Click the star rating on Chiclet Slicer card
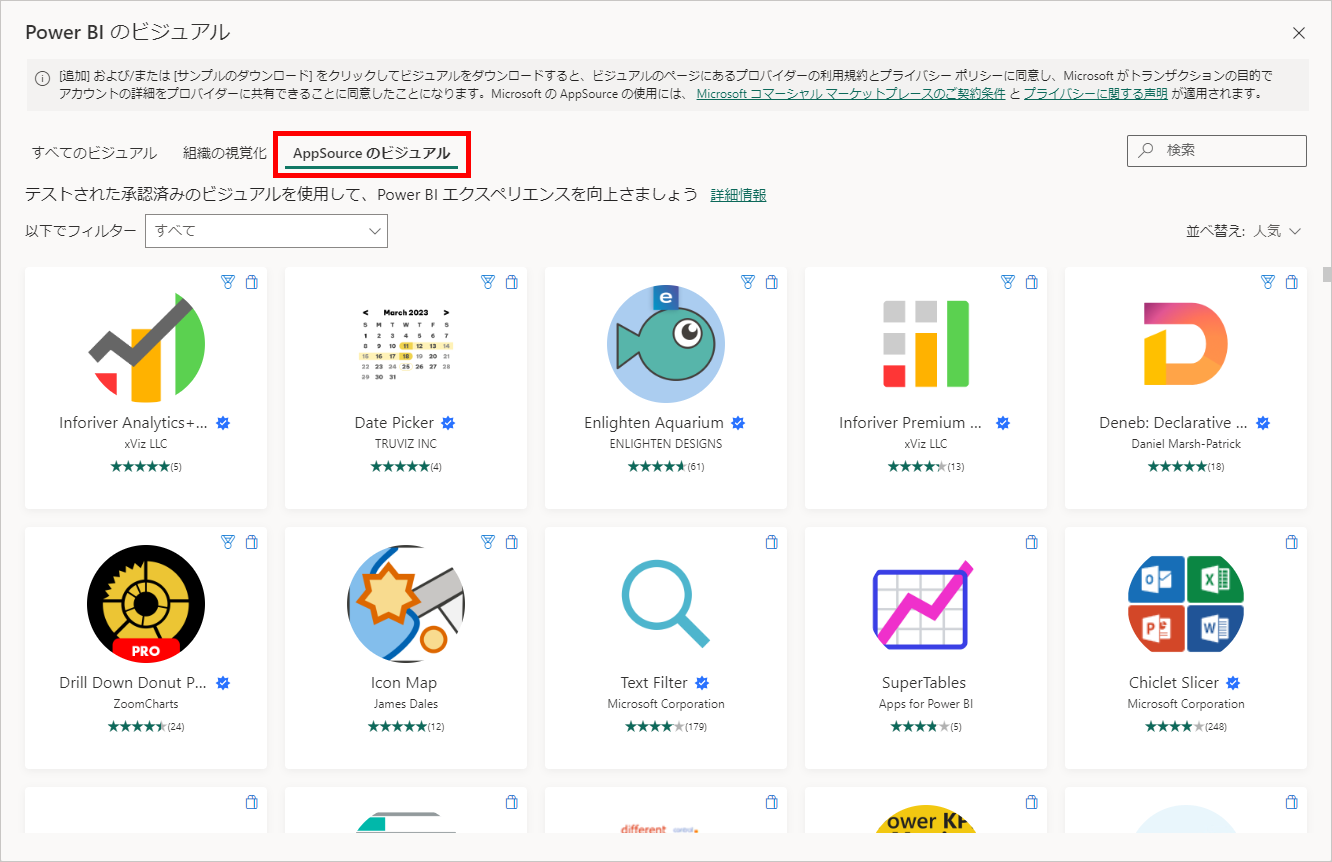Image resolution: width=1332 pixels, height=862 pixels. [x=1177, y=727]
